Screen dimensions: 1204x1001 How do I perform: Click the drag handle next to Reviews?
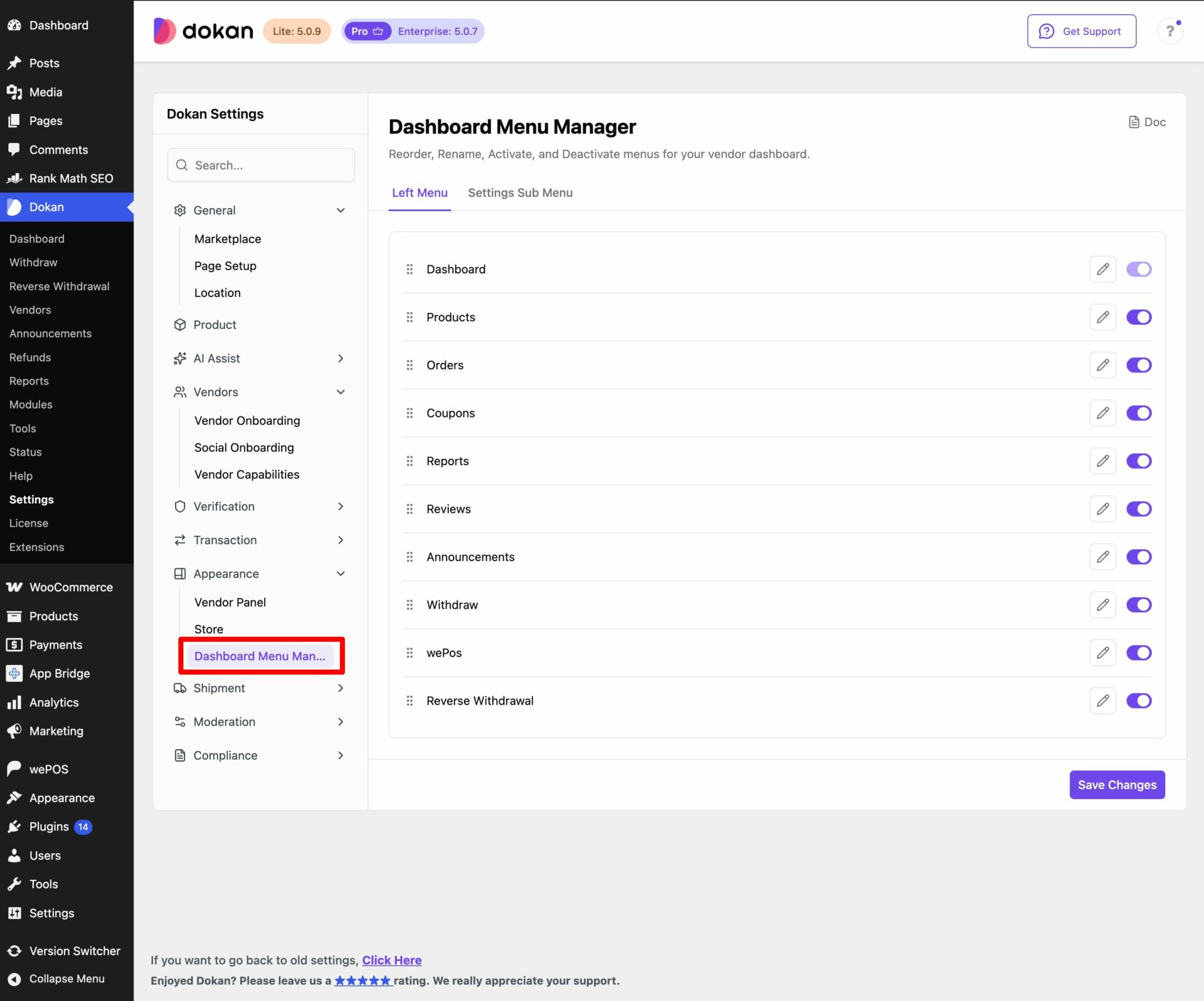click(409, 509)
